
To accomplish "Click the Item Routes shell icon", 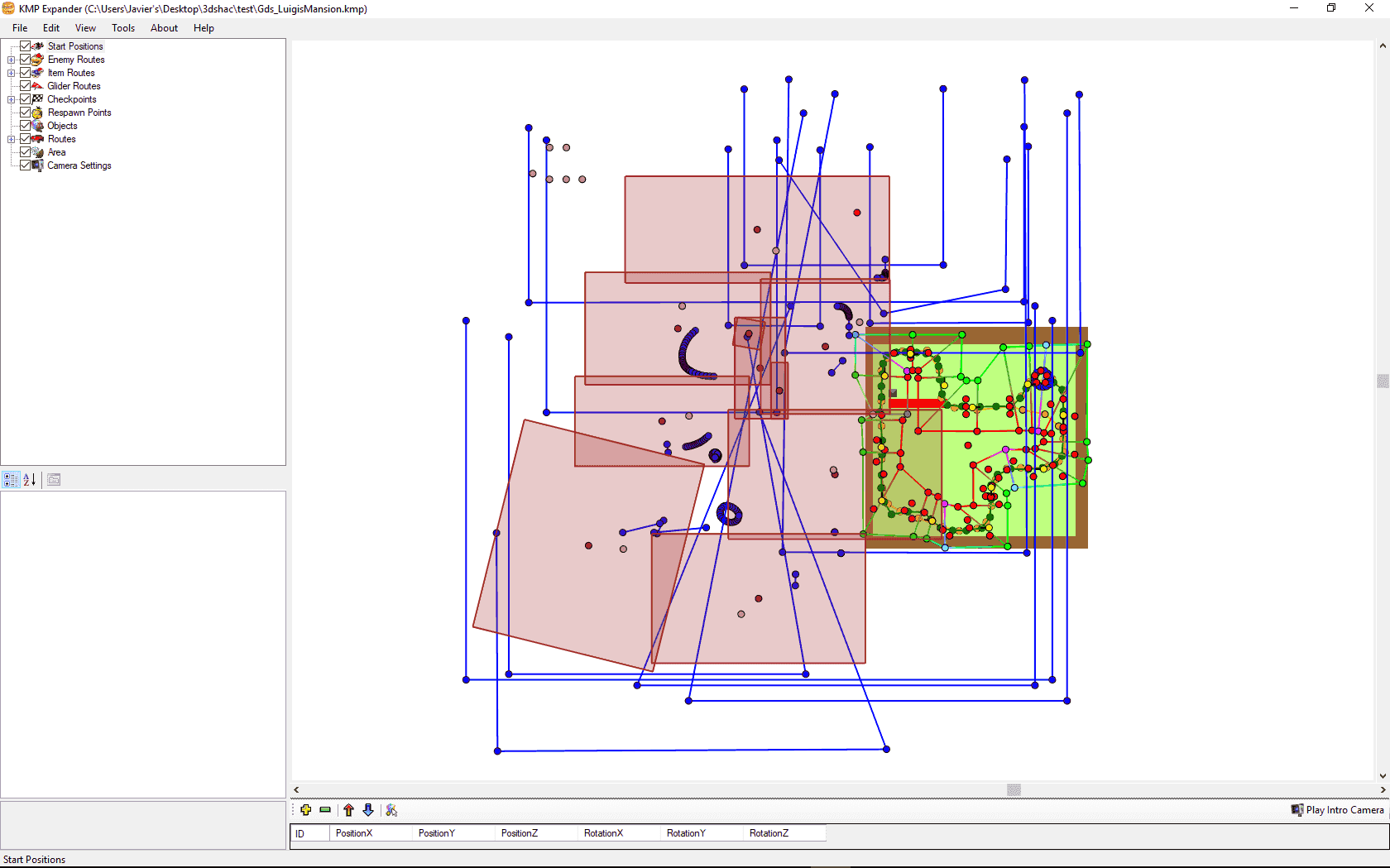I will pos(37,73).
